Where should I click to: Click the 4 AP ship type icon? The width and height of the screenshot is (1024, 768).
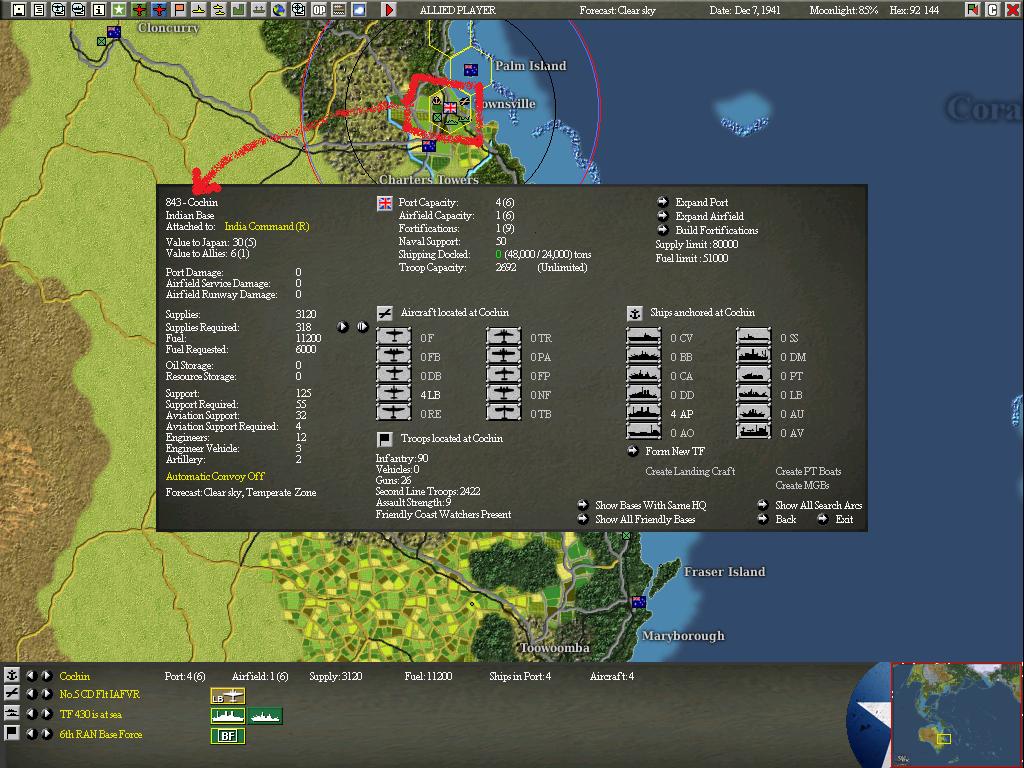(644, 413)
